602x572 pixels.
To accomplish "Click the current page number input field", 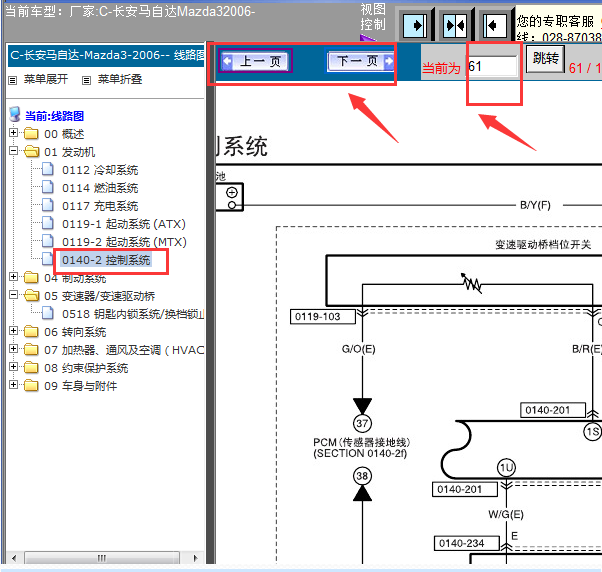I will pos(492,66).
